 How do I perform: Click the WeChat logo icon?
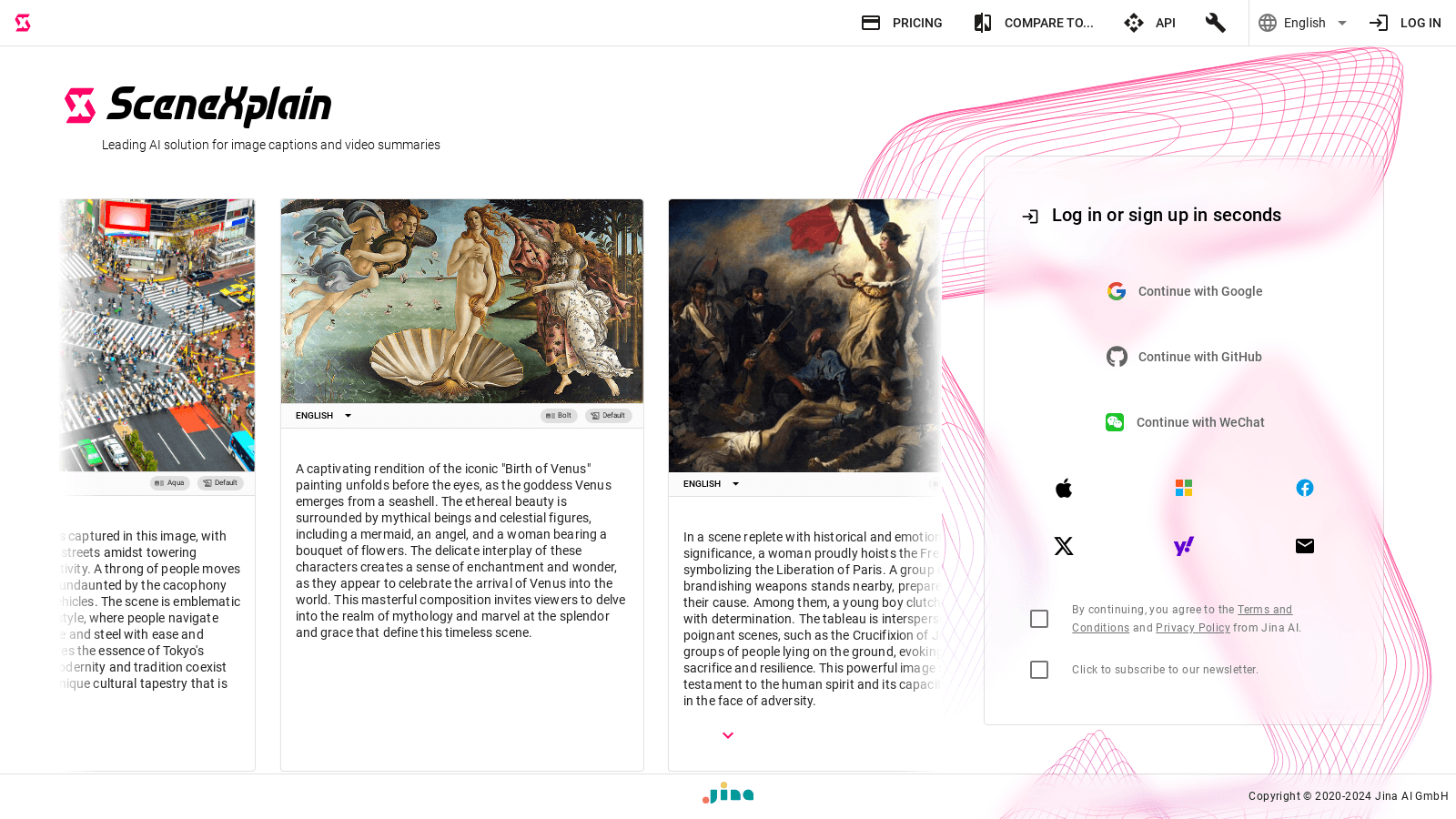tap(1115, 422)
